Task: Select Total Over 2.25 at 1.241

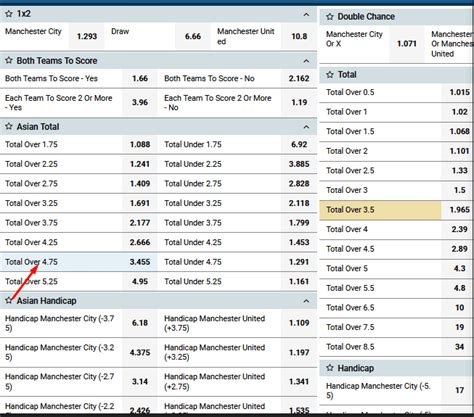Action: 140,164
